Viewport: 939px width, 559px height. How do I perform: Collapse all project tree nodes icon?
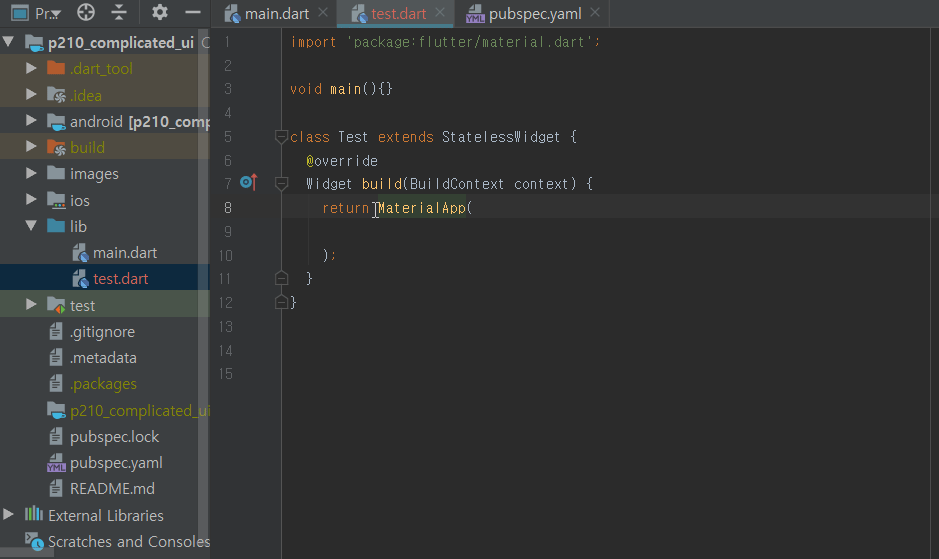(119, 13)
